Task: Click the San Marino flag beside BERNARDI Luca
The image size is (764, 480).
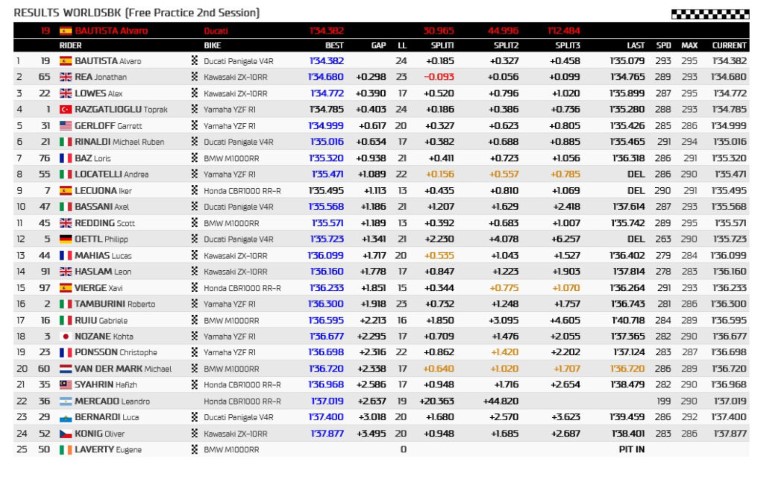Action: [65, 418]
